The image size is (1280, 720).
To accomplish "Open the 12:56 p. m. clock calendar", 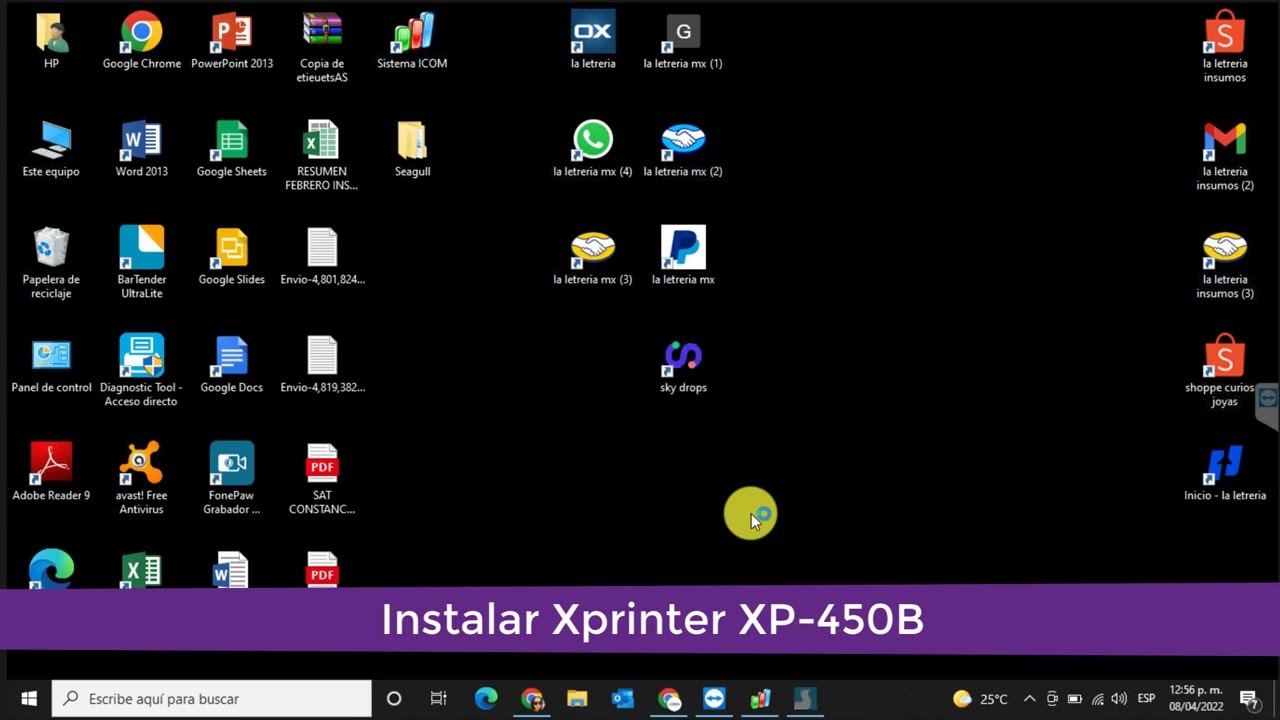I will click(x=1196, y=699).
